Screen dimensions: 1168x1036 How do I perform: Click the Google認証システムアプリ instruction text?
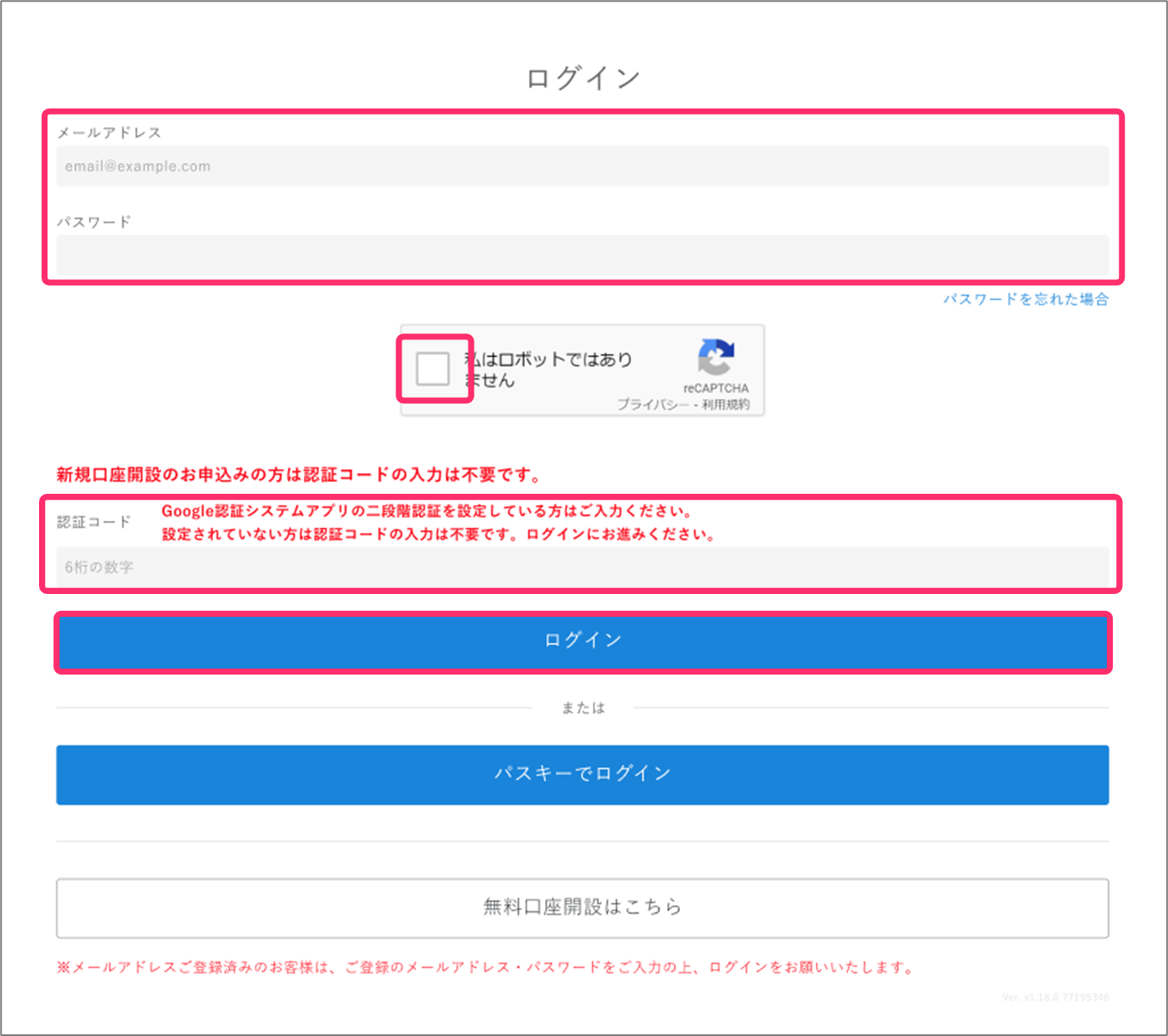pos(439,523)
